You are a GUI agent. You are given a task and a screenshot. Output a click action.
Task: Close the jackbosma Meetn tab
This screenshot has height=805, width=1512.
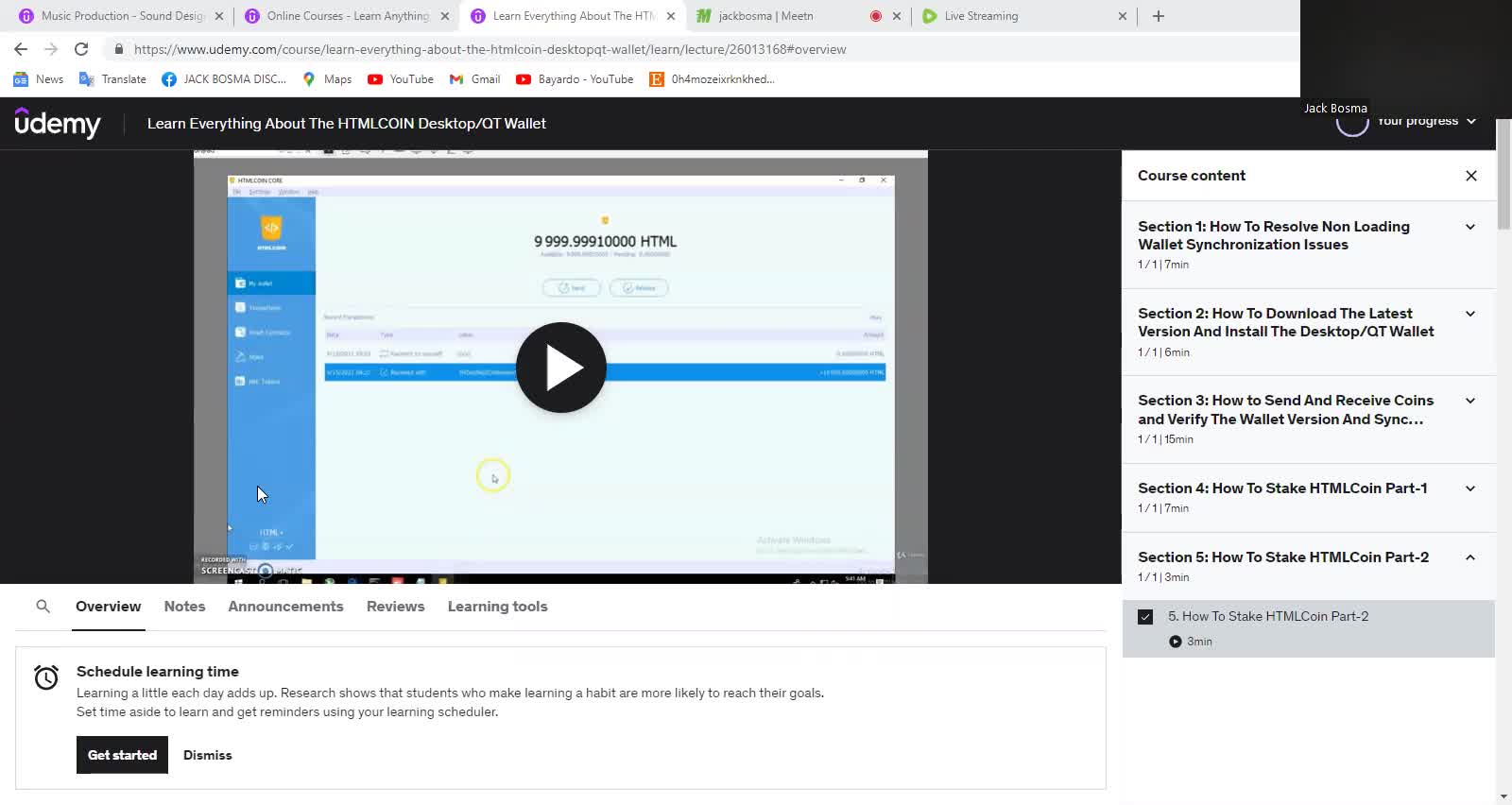click(x=897, y=16)
